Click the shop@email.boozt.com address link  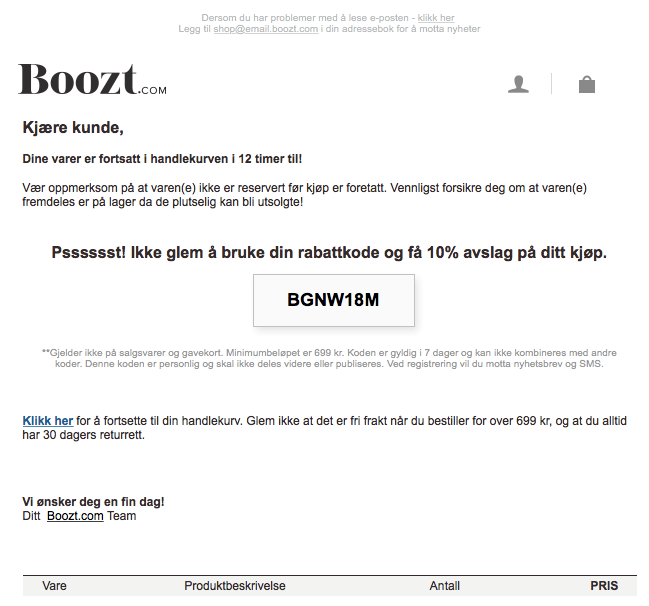click(x=266, y=29)
